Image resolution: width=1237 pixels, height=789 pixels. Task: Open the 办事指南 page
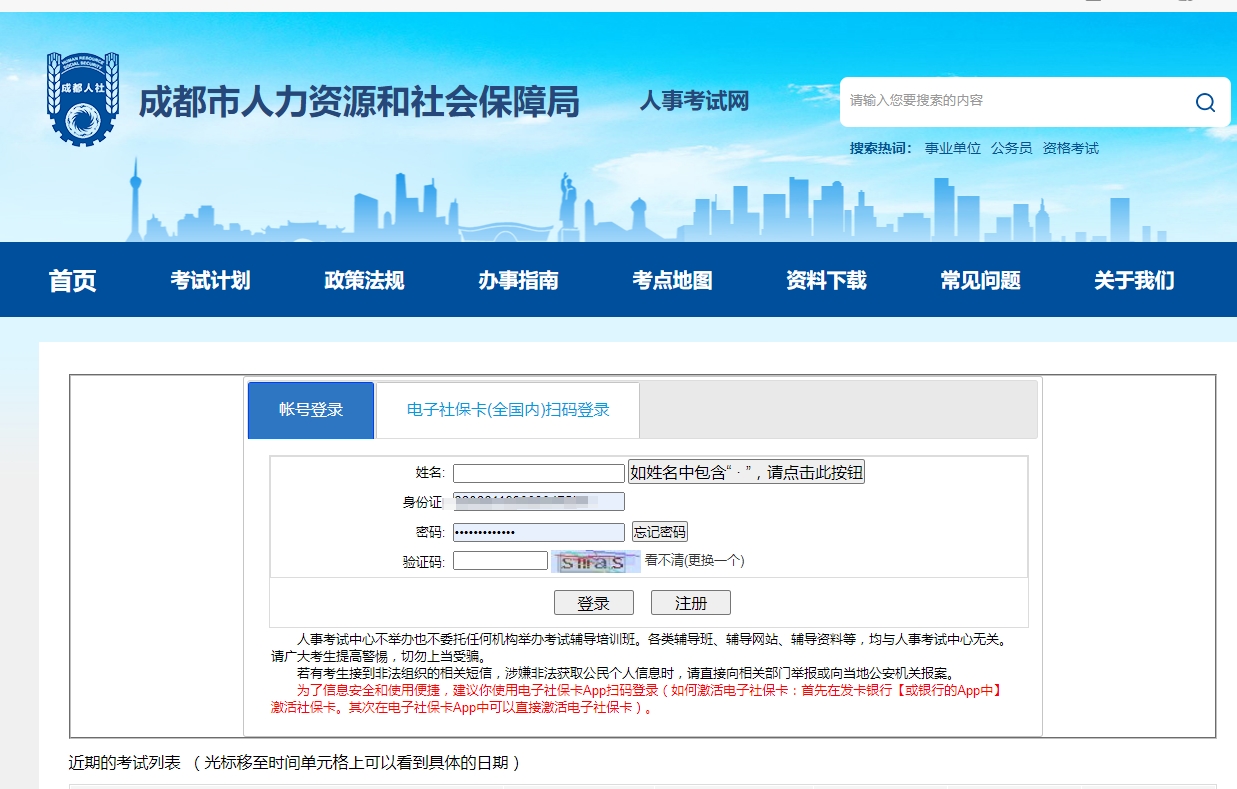click(518, 280)
